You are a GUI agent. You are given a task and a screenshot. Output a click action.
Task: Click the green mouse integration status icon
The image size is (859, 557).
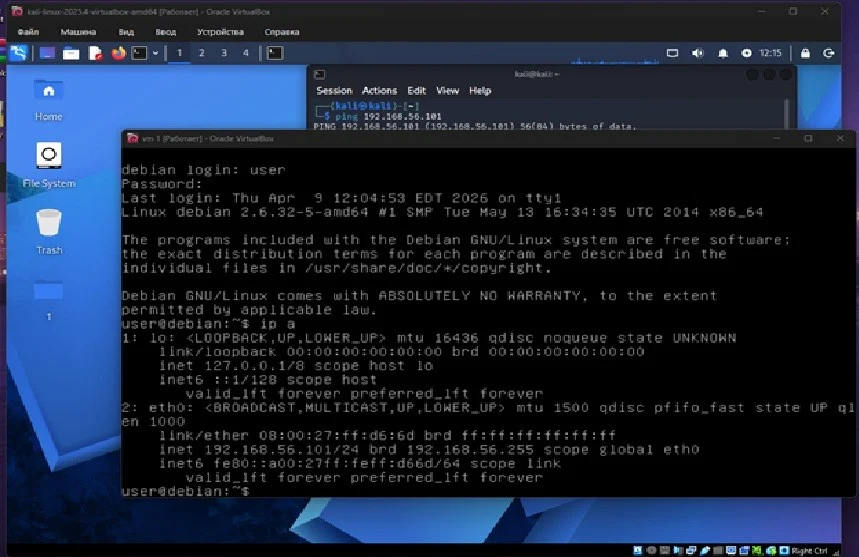point(771,550)
